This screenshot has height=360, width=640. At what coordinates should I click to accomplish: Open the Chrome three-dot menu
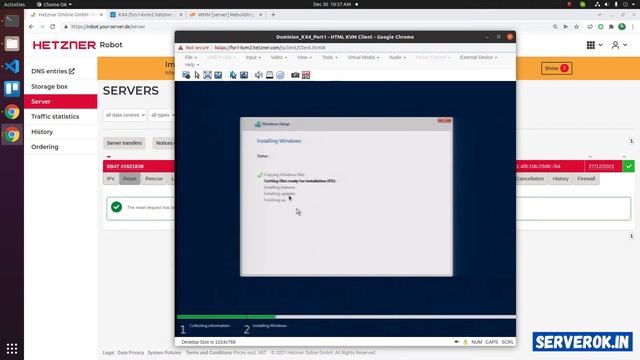tap(633, 27)
